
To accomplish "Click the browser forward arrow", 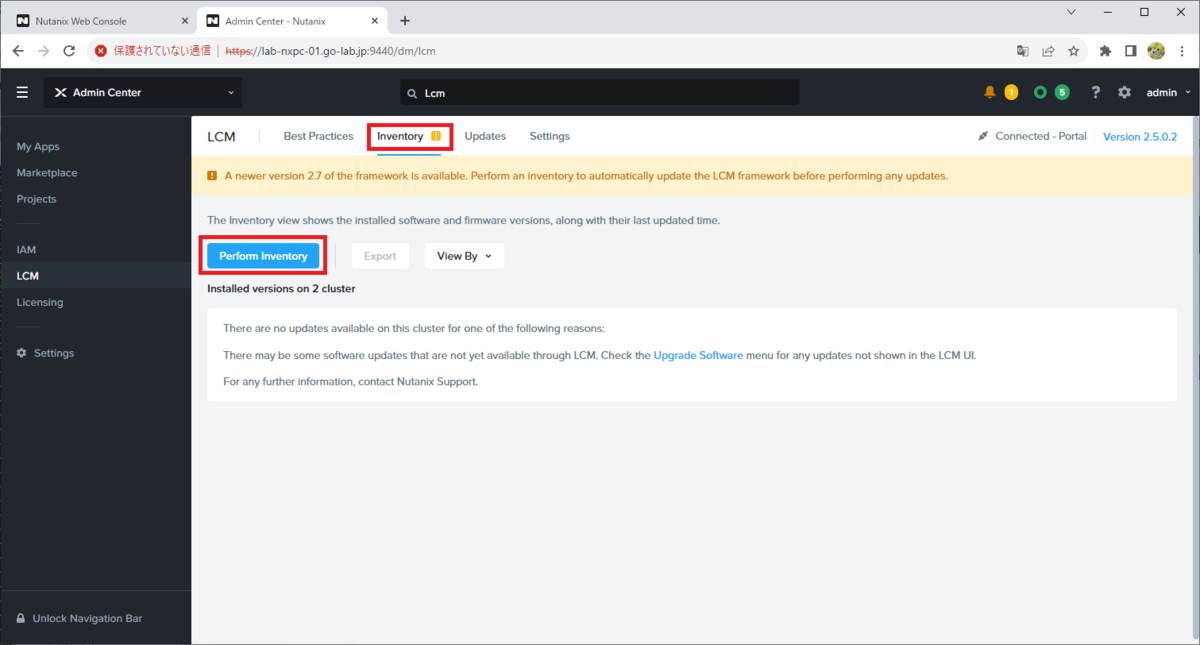I will (x=43, y=50).
